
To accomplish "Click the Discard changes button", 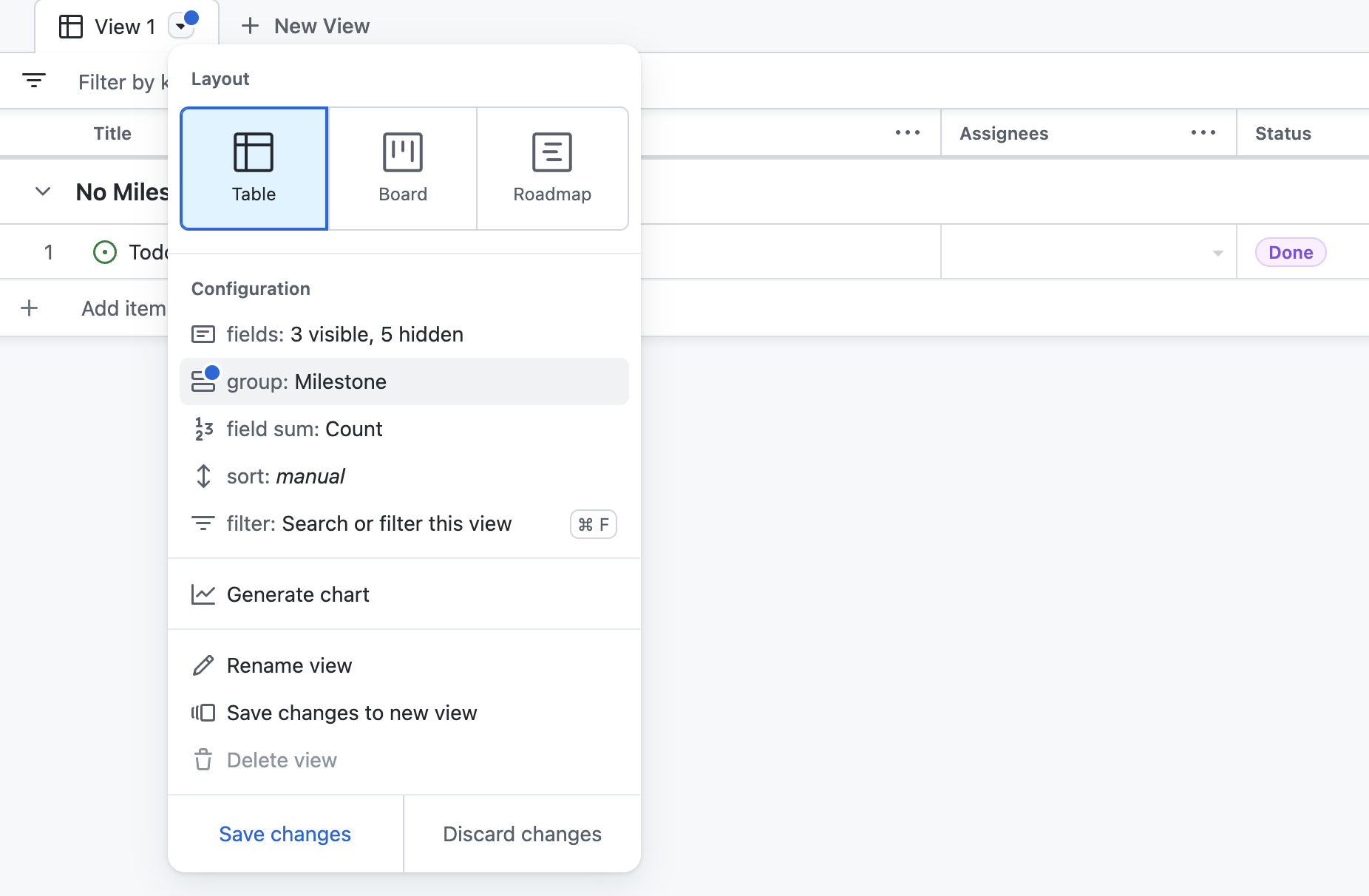I will (x=522, y=834).
